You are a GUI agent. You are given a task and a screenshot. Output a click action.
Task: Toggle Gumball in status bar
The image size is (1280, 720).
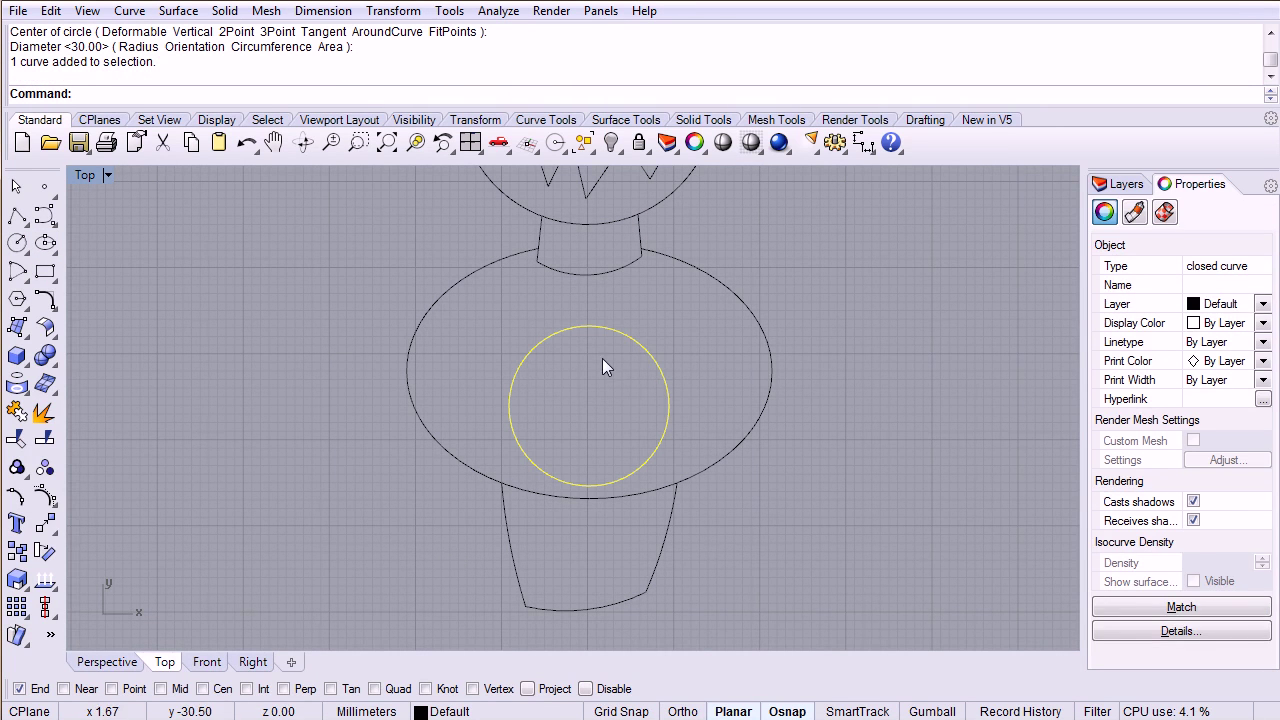pos(932,711)
